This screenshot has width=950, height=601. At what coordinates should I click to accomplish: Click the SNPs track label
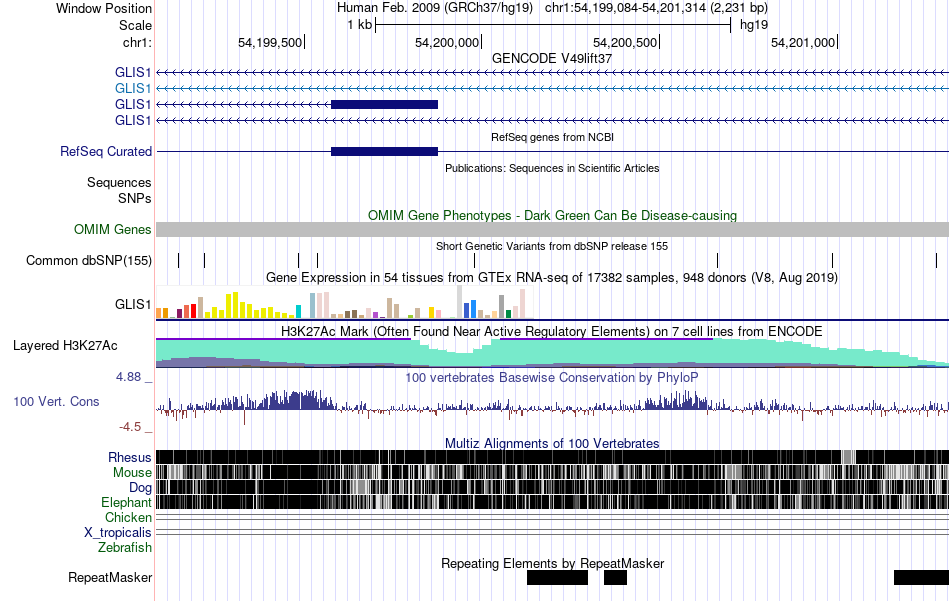tap(135, 198)
